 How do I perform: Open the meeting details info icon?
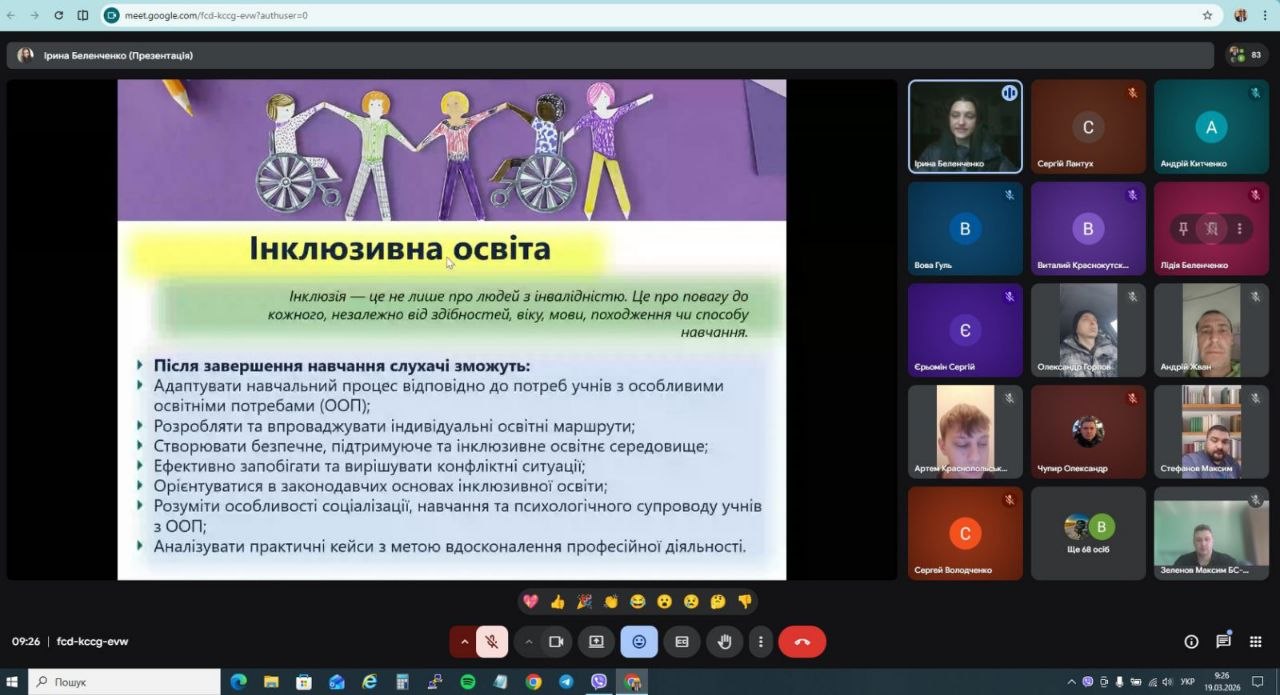coord(1191,642)
